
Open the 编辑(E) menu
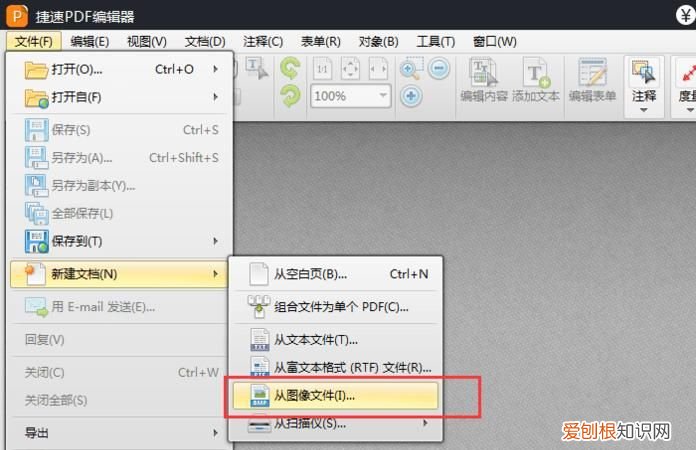pyautogui.click(x=89, y=41)
